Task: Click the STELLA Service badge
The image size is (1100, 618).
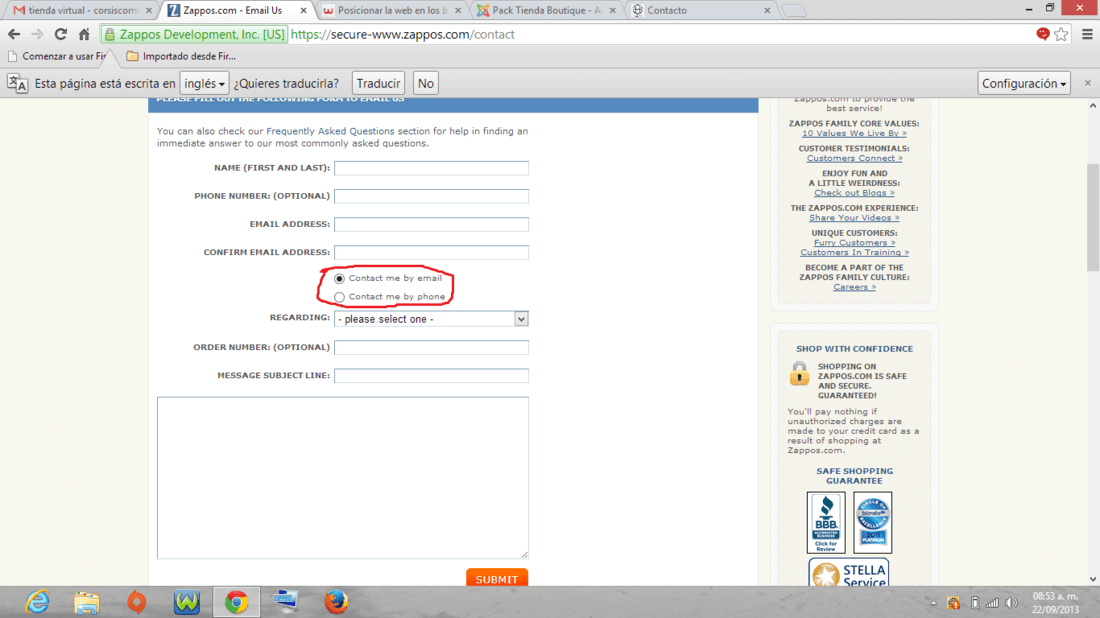Action: tap(849, 573)
